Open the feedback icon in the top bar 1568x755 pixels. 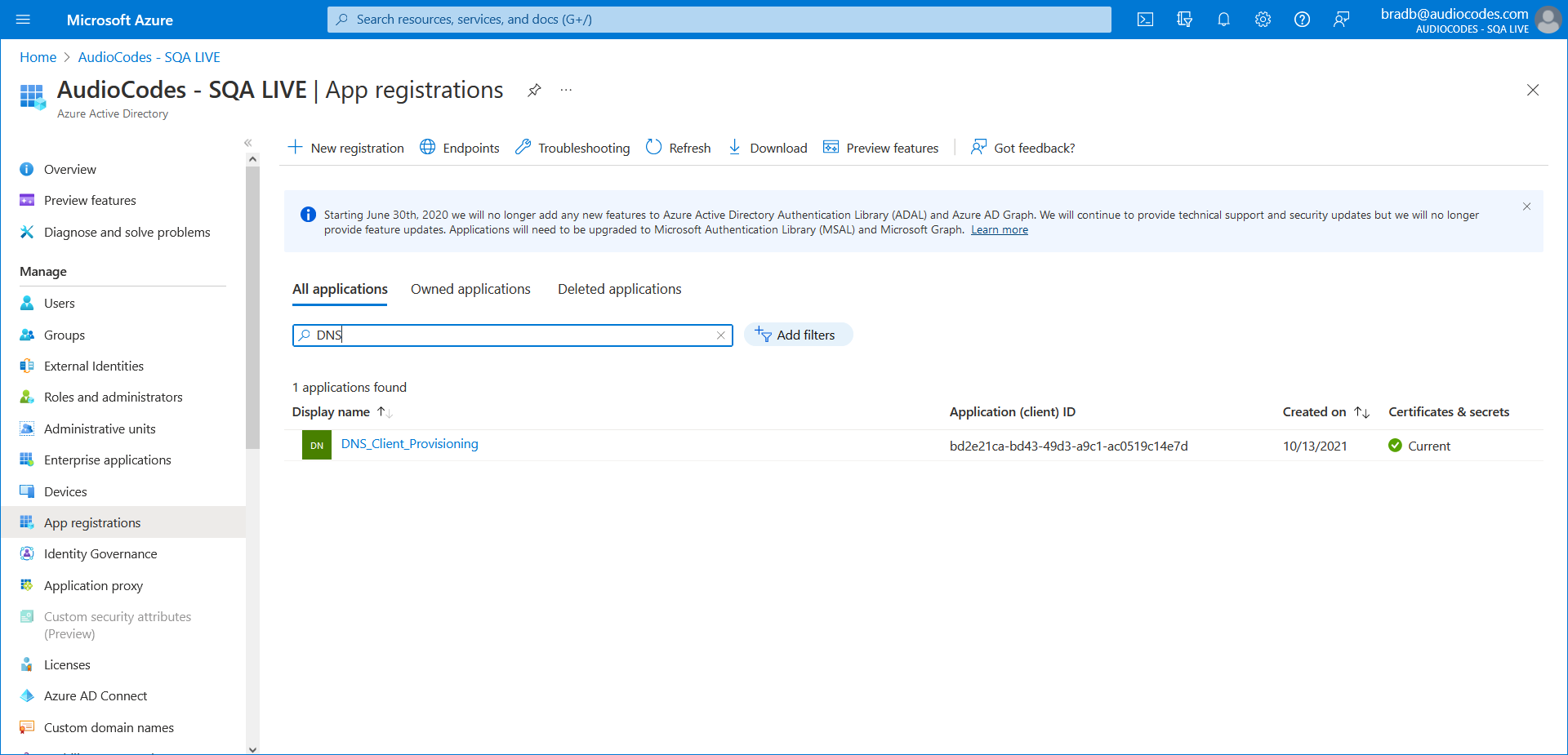tap(1341, 20)
